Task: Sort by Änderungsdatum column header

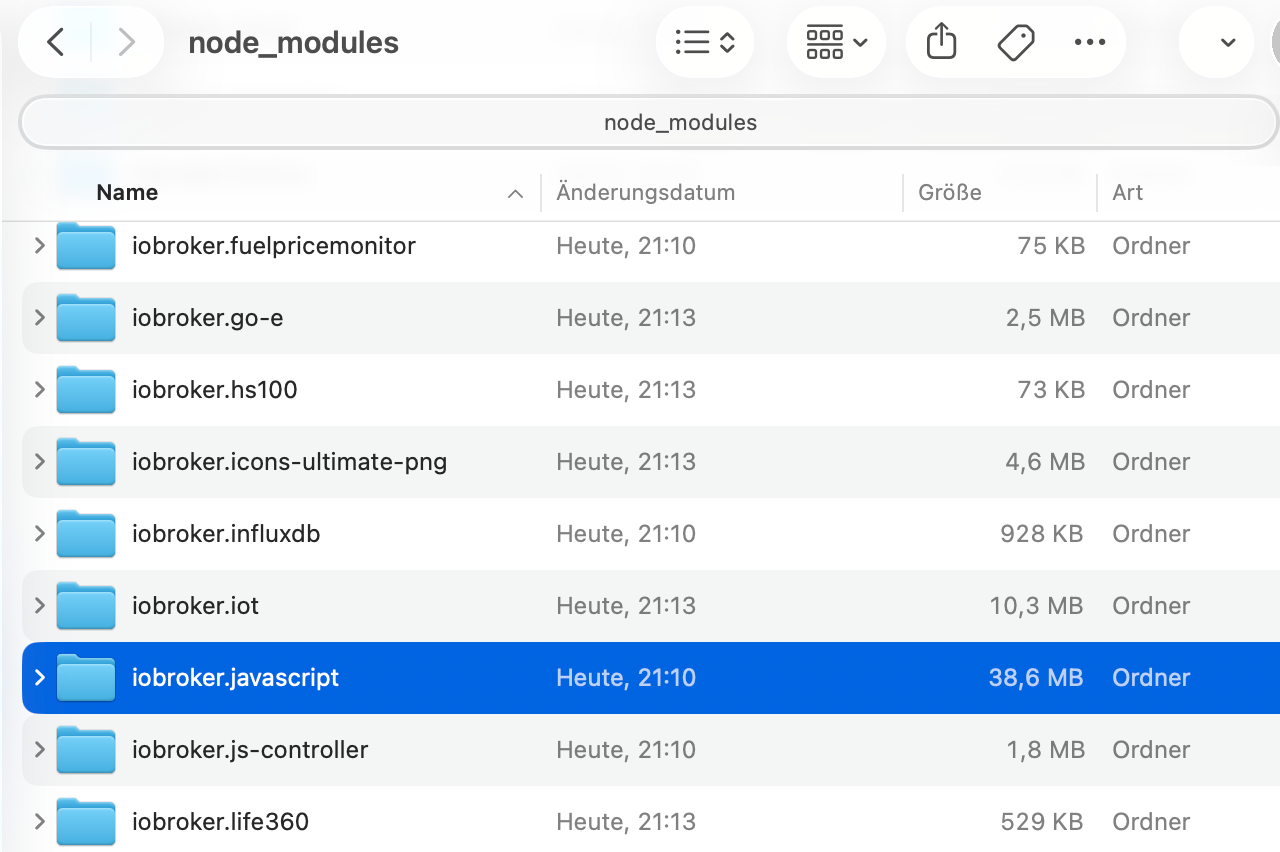Action: (x=646, y=192)
